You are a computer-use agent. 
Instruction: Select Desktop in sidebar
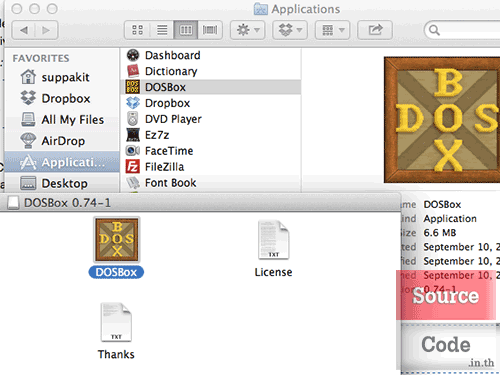pos(62,183)
